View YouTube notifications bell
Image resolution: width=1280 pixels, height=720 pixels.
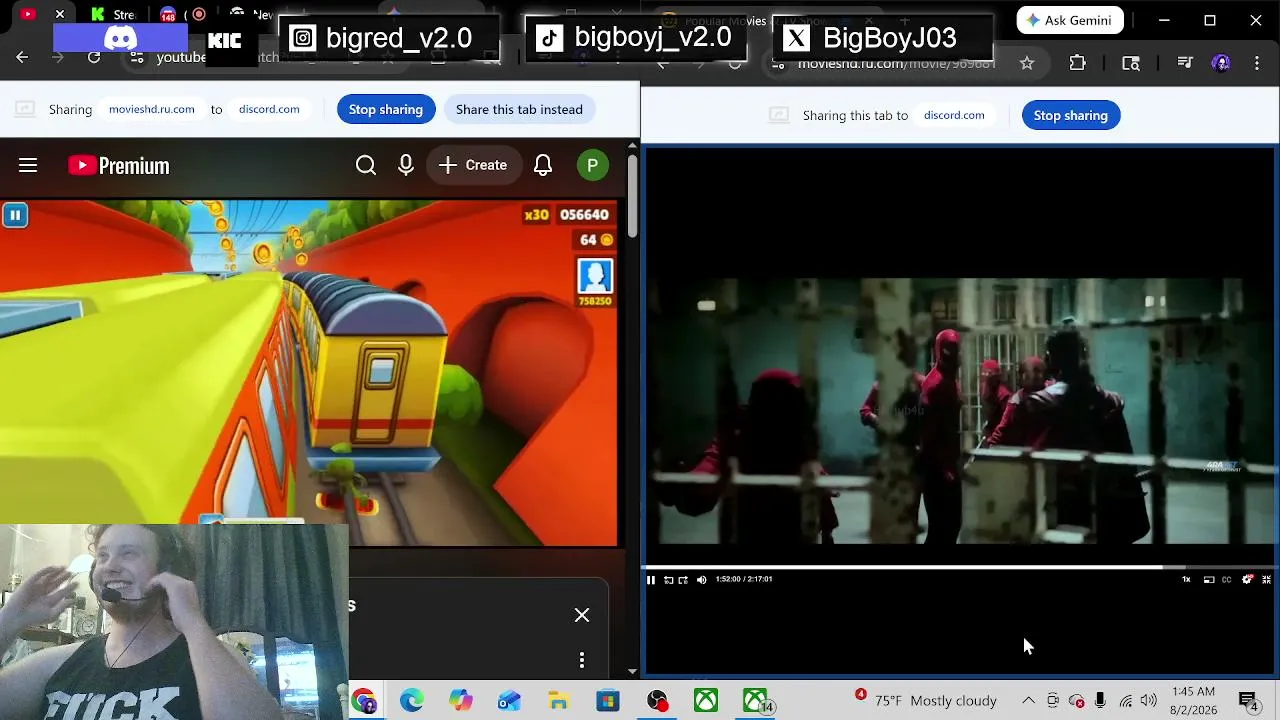[x=543, y=165]
